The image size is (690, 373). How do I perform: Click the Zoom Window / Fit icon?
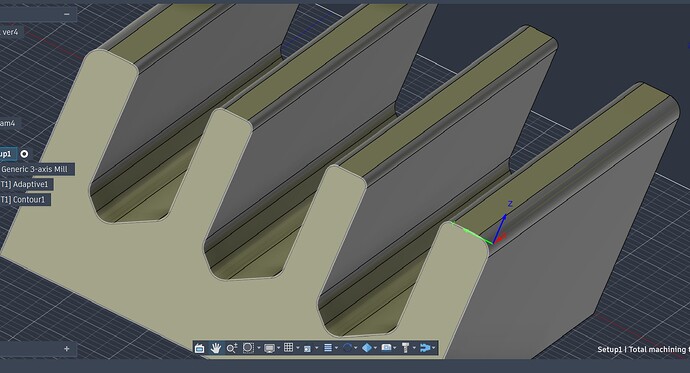248,348
